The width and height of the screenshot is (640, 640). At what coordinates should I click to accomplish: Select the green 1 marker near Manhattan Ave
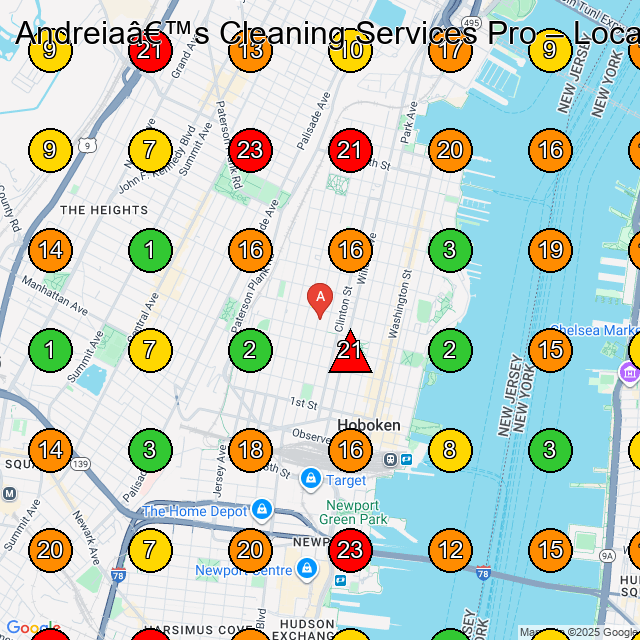point(50,350)
